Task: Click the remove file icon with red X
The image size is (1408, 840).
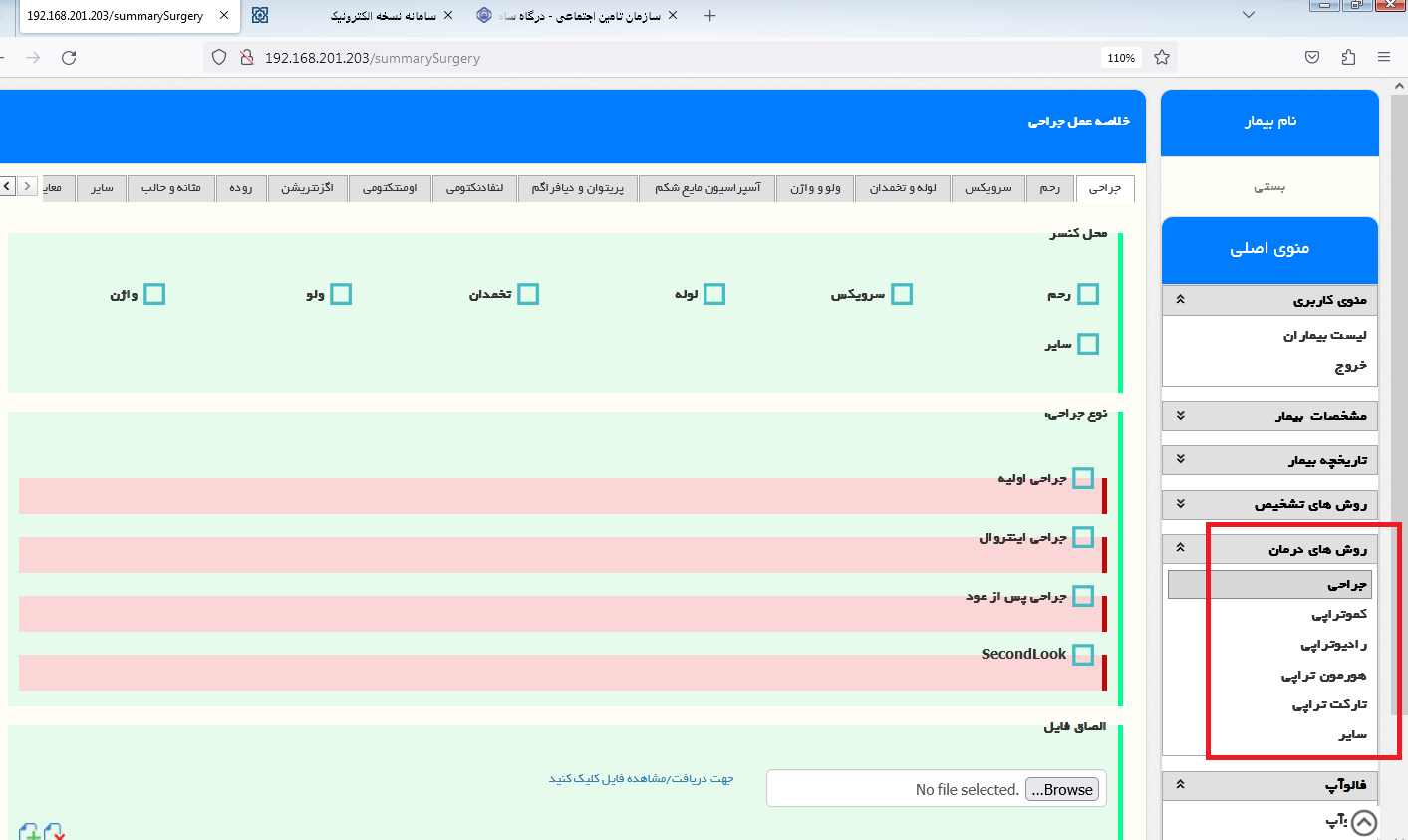Action: (x=54, y=832)
